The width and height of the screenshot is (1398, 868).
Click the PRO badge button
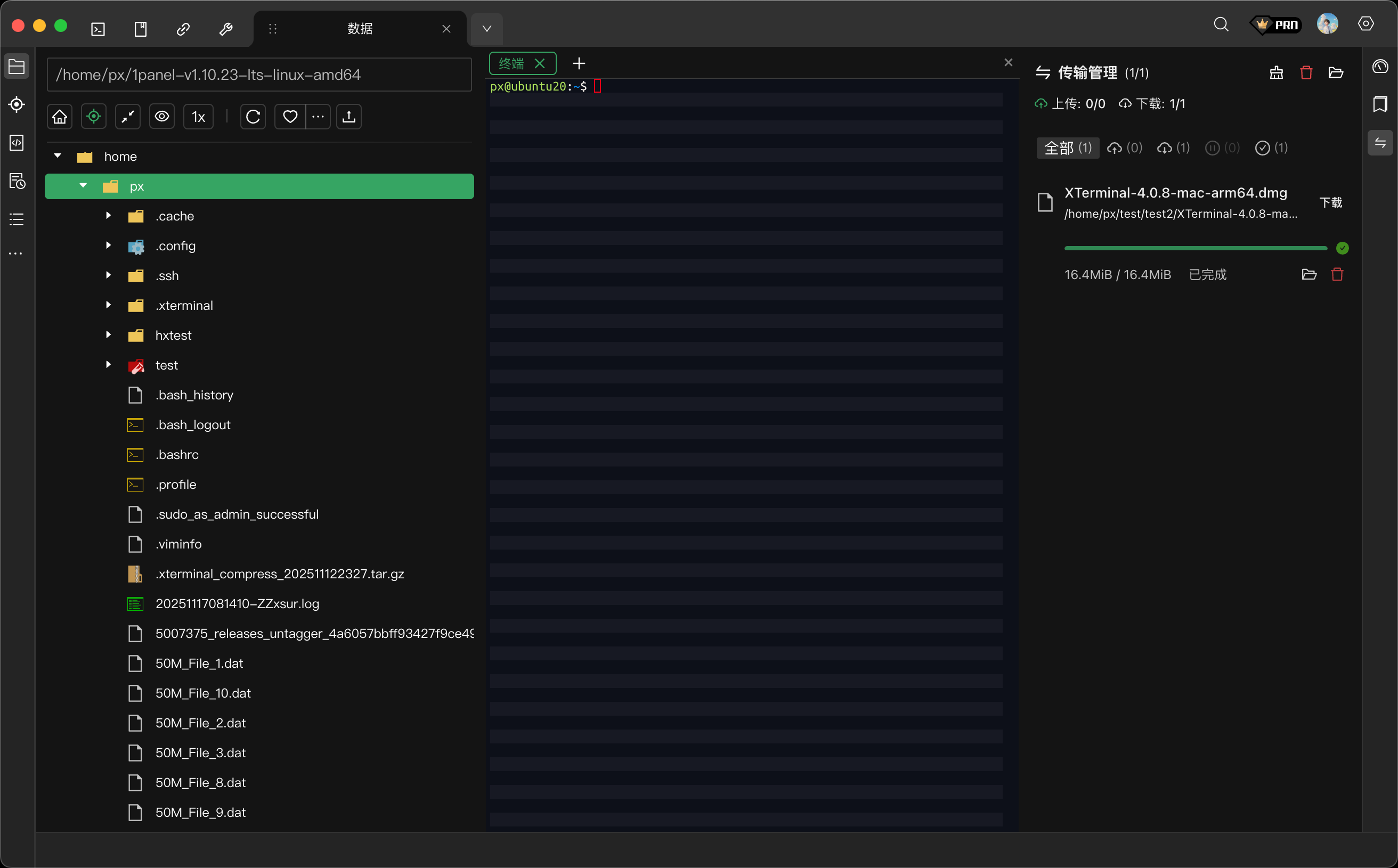pos(1275,25)
